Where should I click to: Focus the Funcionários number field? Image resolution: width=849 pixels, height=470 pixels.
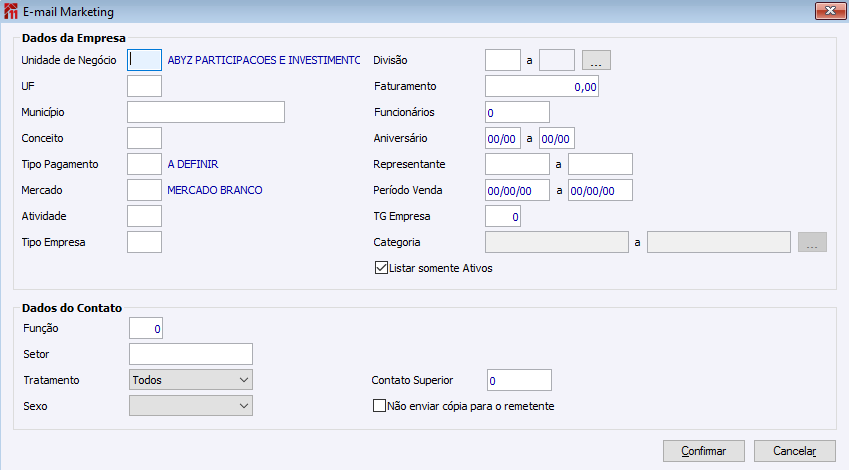pyautogui.click(x=517, y=112)
